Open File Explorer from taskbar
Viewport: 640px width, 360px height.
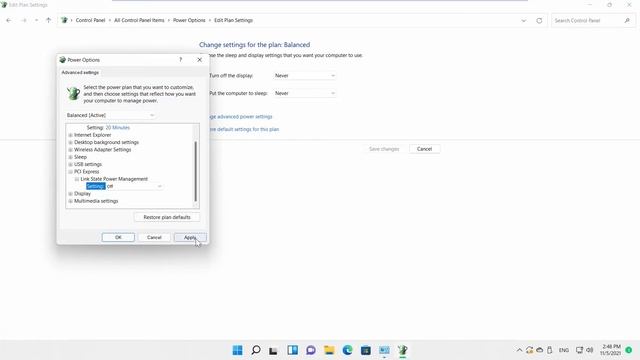pyautogui.click(x=329, y=350)
